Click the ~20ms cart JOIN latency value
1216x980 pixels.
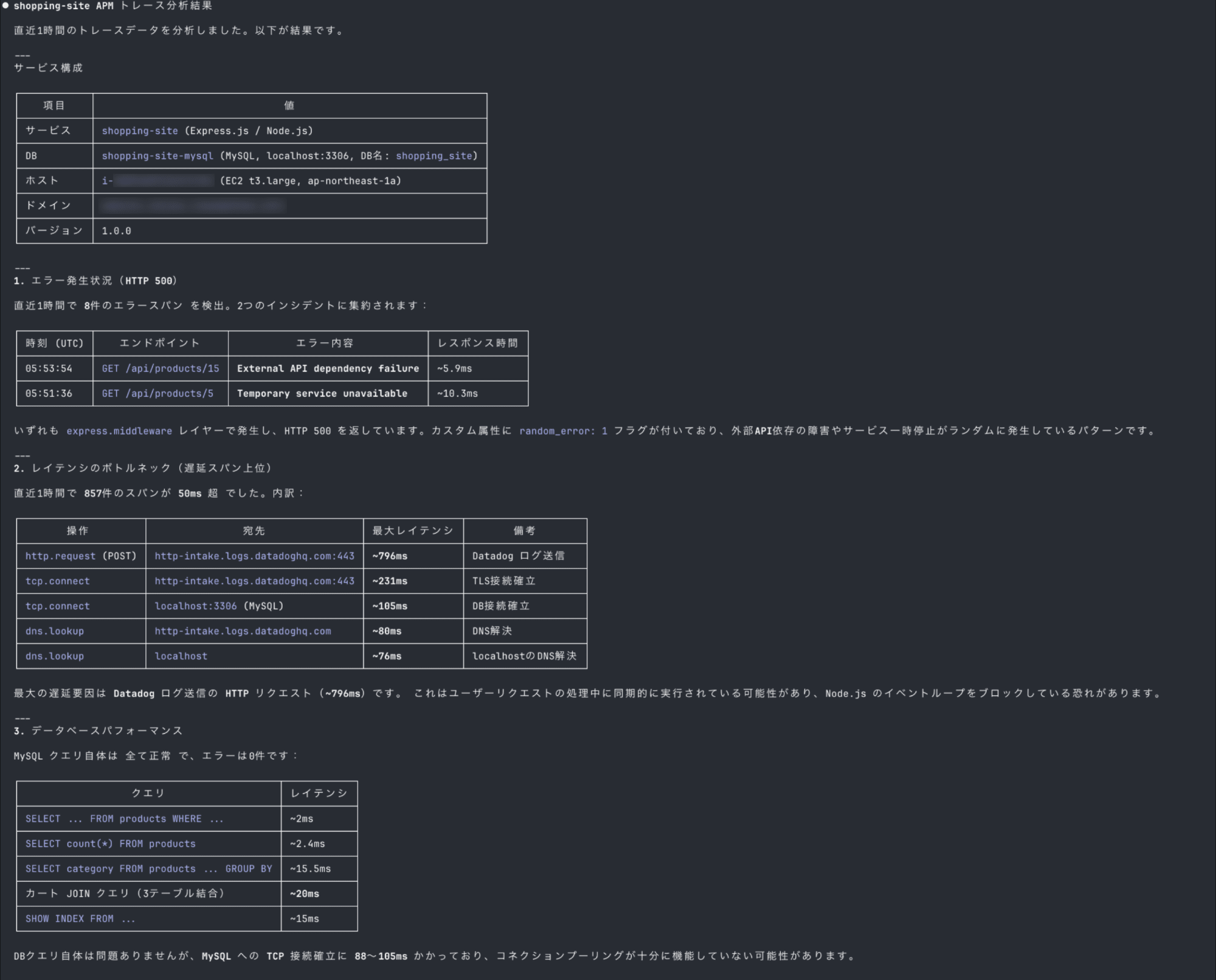pos(305,894)
